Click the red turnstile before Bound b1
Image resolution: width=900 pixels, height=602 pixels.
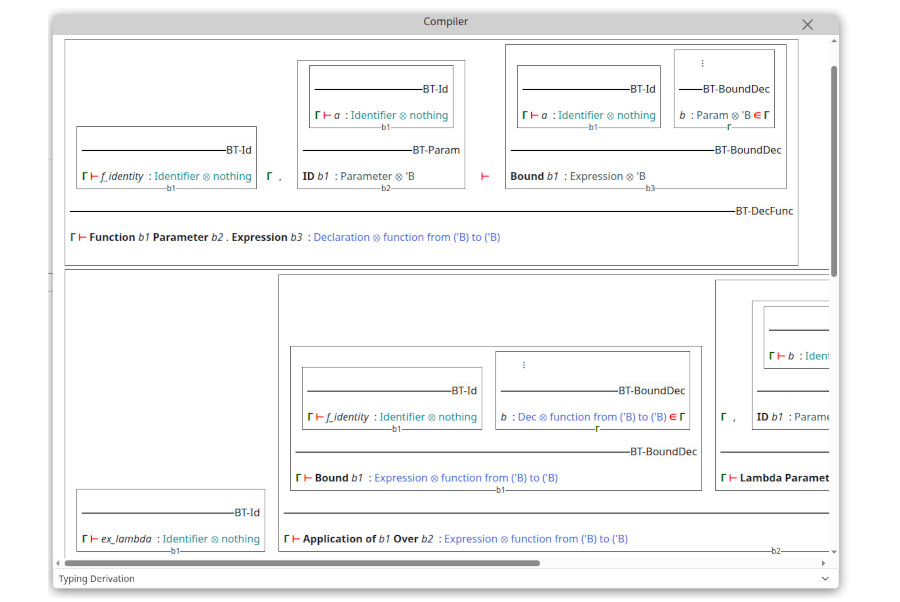[485, 176]
